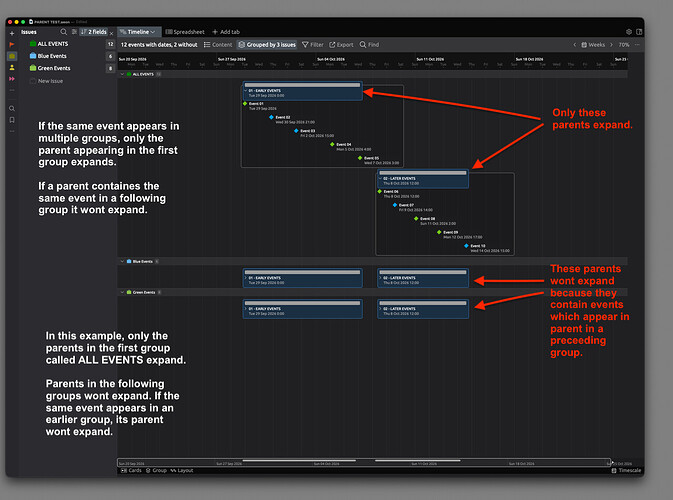The image size is (673, 500).
Task: Collapse 02 - LATER EVENTS in ALL EVENTS group
Action: tap(380, 178)
